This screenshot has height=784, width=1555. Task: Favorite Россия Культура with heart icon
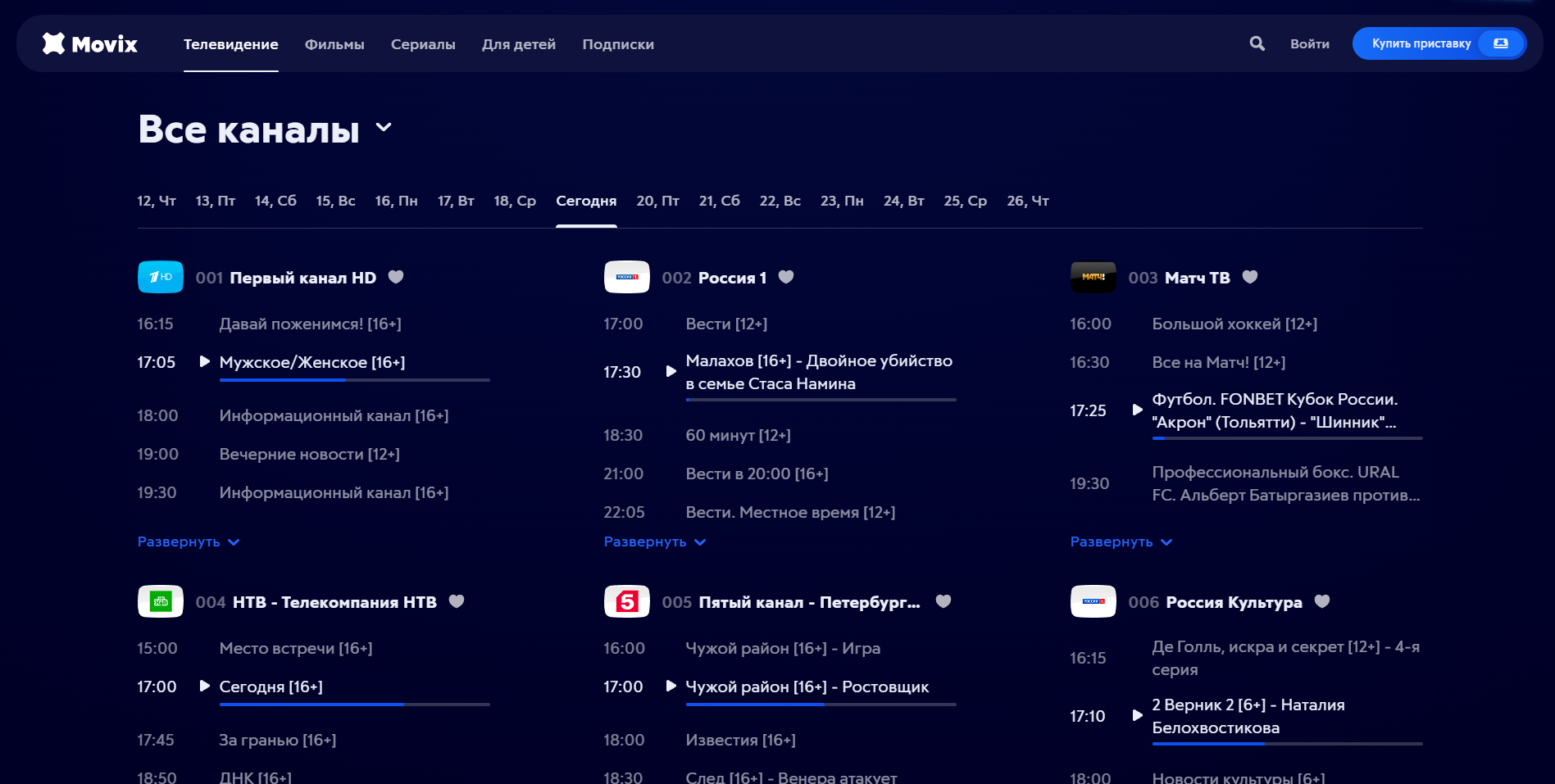1322,601
